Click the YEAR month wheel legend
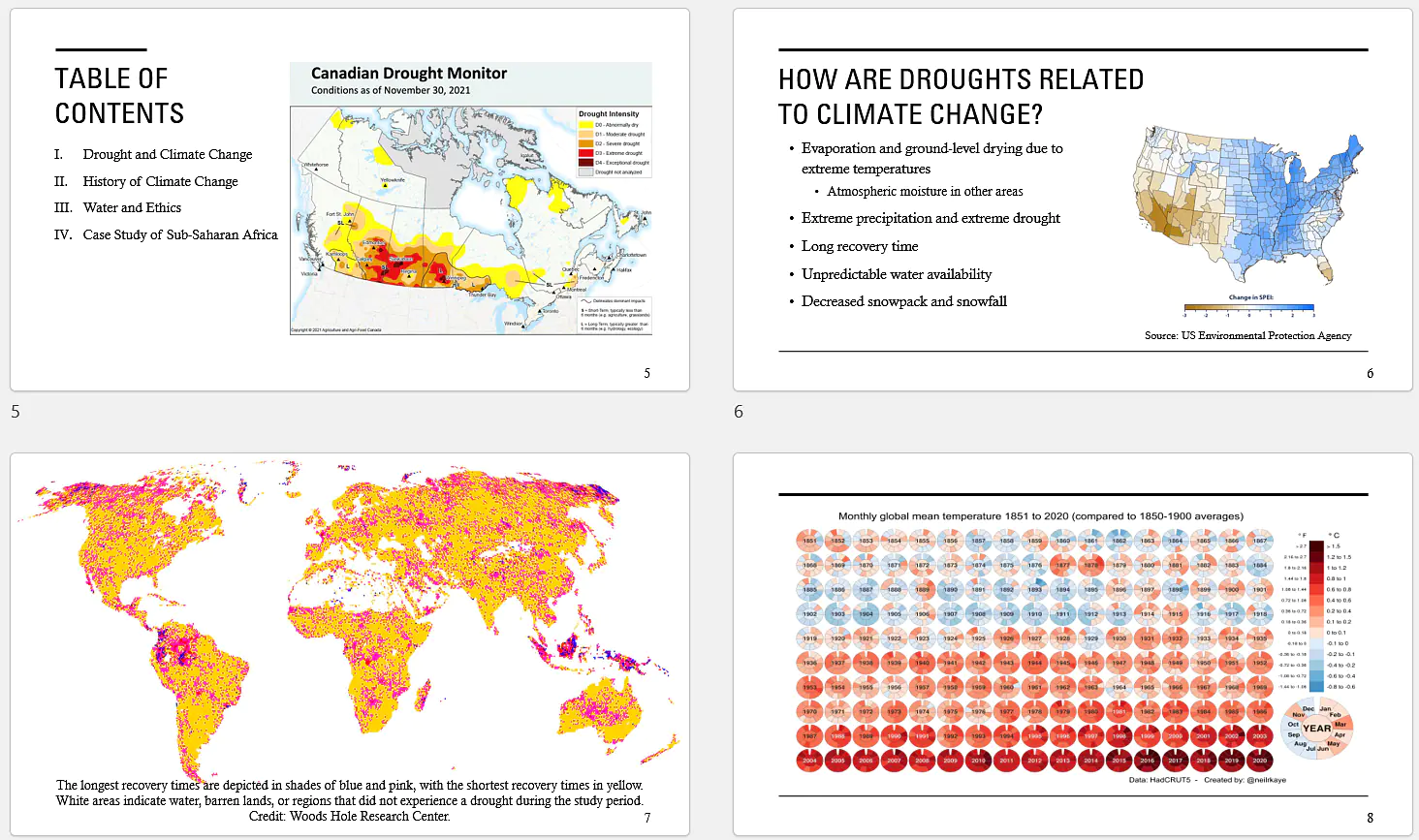The width and height of the screenshot is (1419, 840). 1317,730
